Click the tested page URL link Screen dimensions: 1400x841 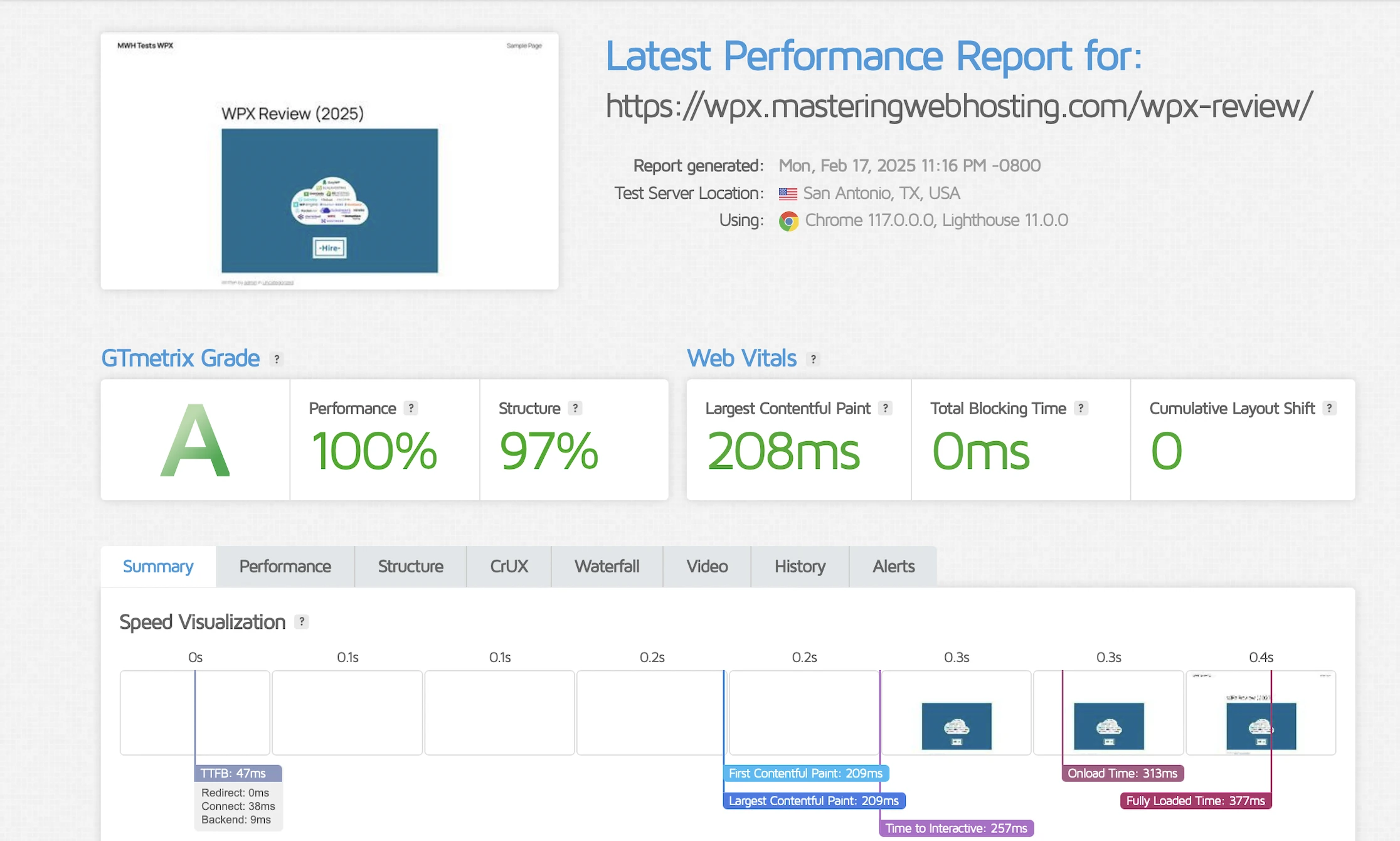click(x=958, y=105)
